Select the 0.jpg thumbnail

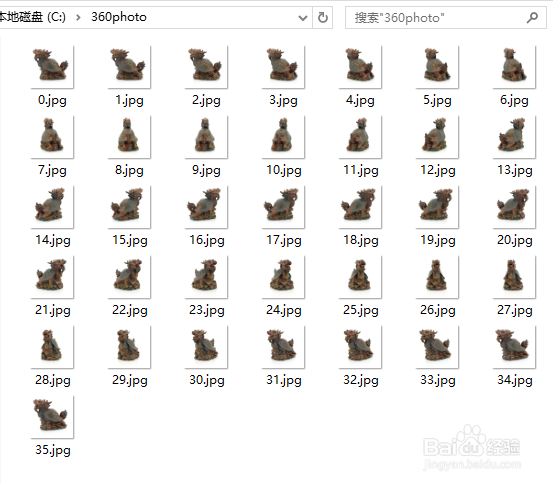pos(52,67)
